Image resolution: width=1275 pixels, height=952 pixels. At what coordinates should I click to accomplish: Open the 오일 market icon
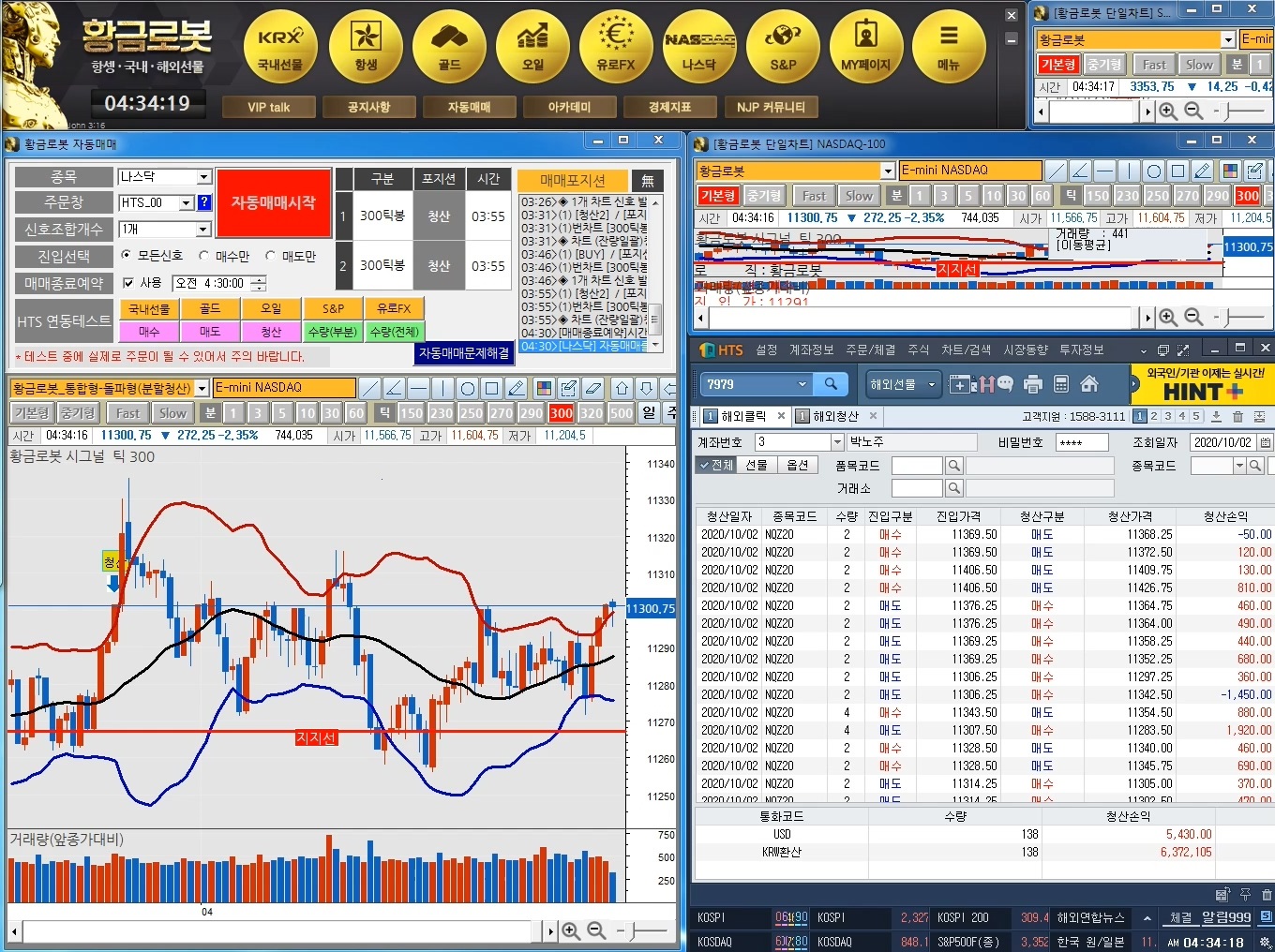coord(532,47)
